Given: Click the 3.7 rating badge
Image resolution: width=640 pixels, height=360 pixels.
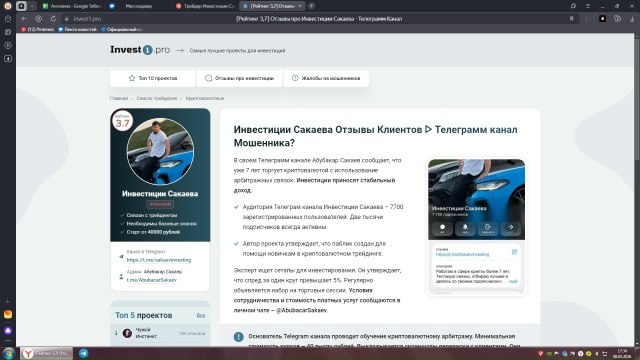Looking at the screenshot, I should pos(122,121).
